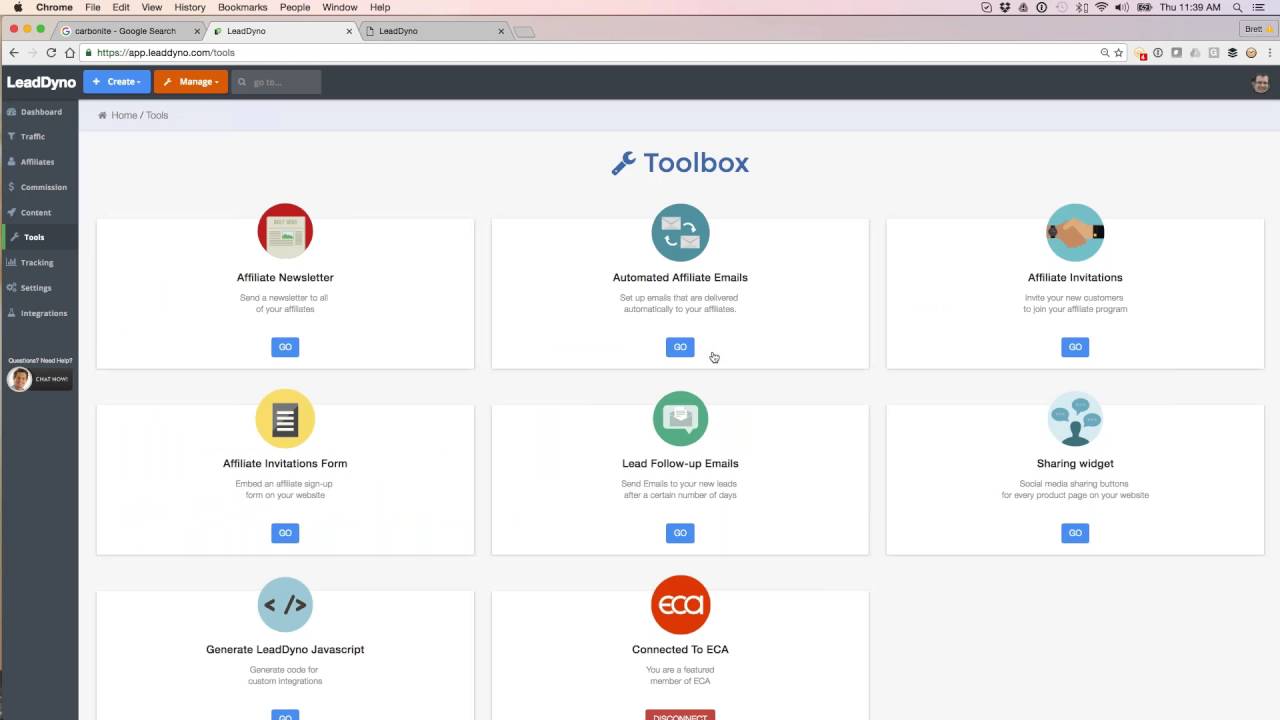
Task: Click GO under Automated Affiliate Emails
Action: point(680,347)
